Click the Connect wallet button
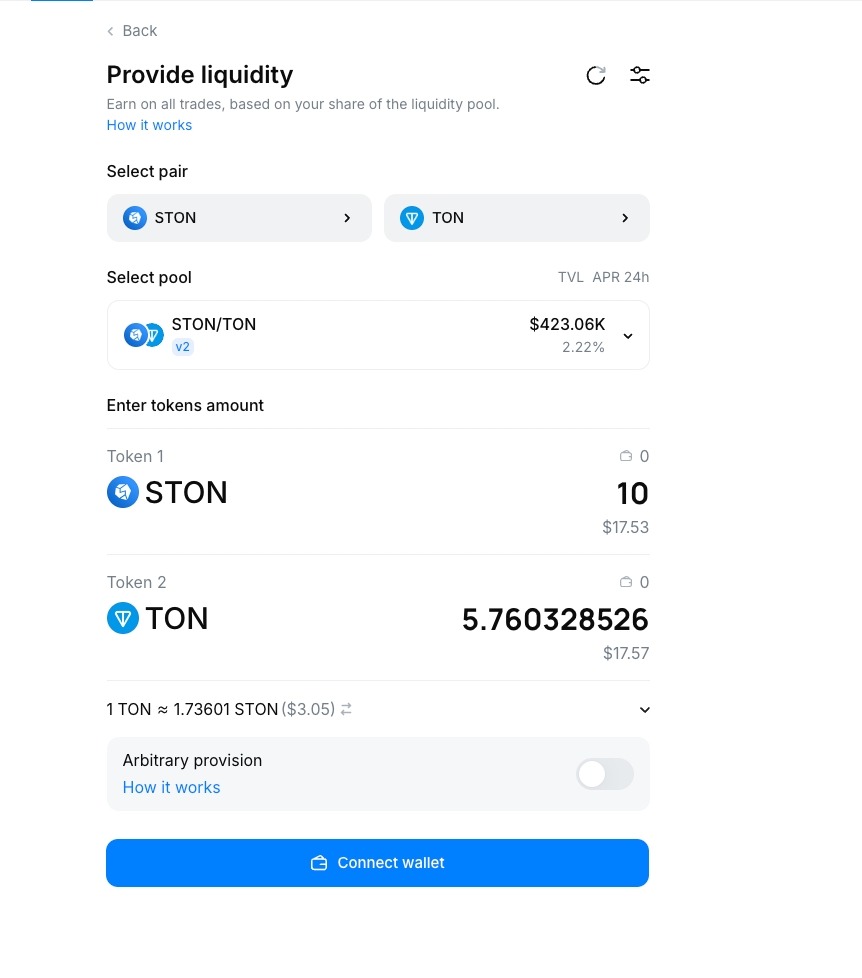This screenshot has width=862, height=978. click(x=377, y=863)
